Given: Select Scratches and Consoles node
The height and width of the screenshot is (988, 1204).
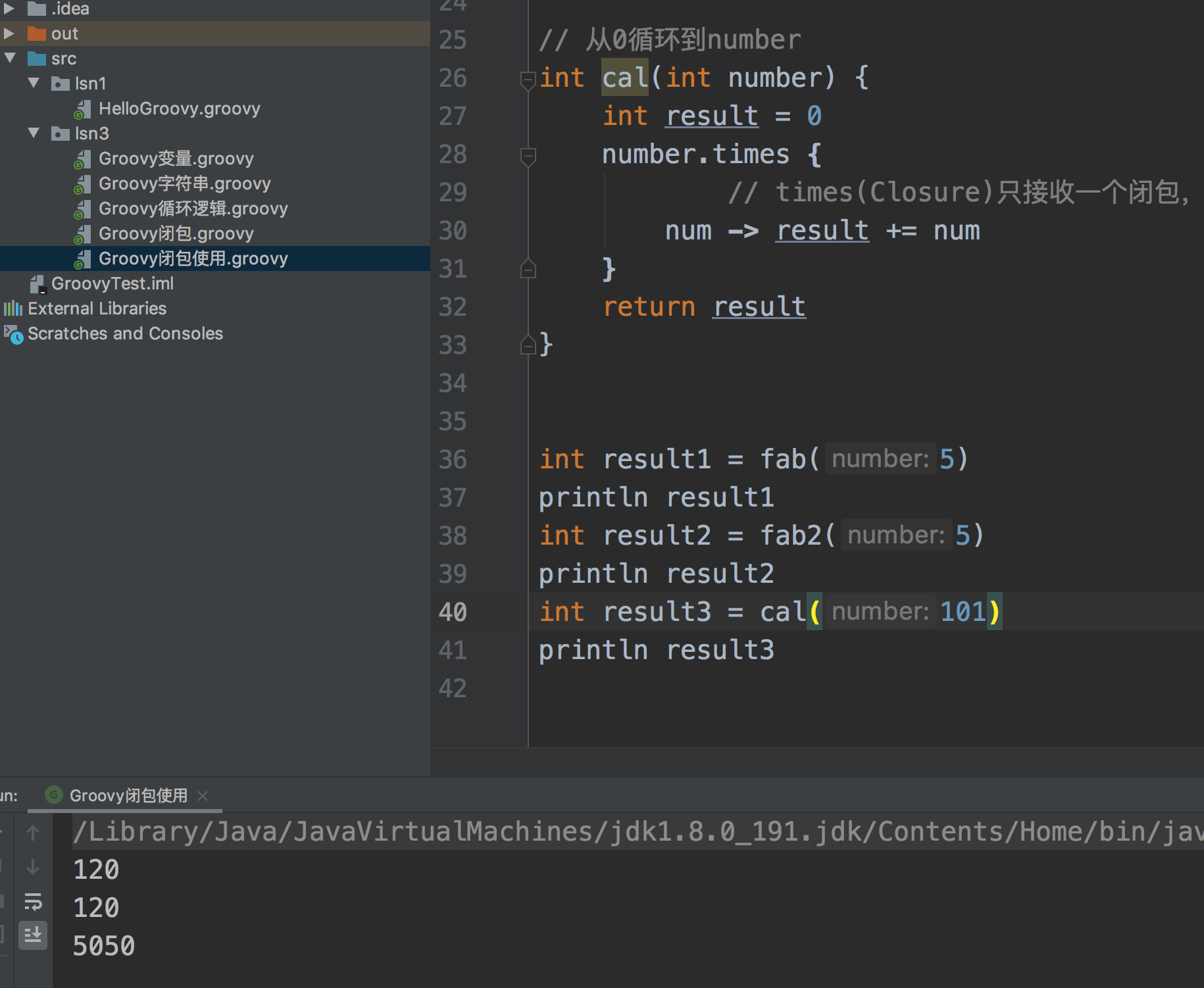Looking at the screenshot, I should (126, 333).
